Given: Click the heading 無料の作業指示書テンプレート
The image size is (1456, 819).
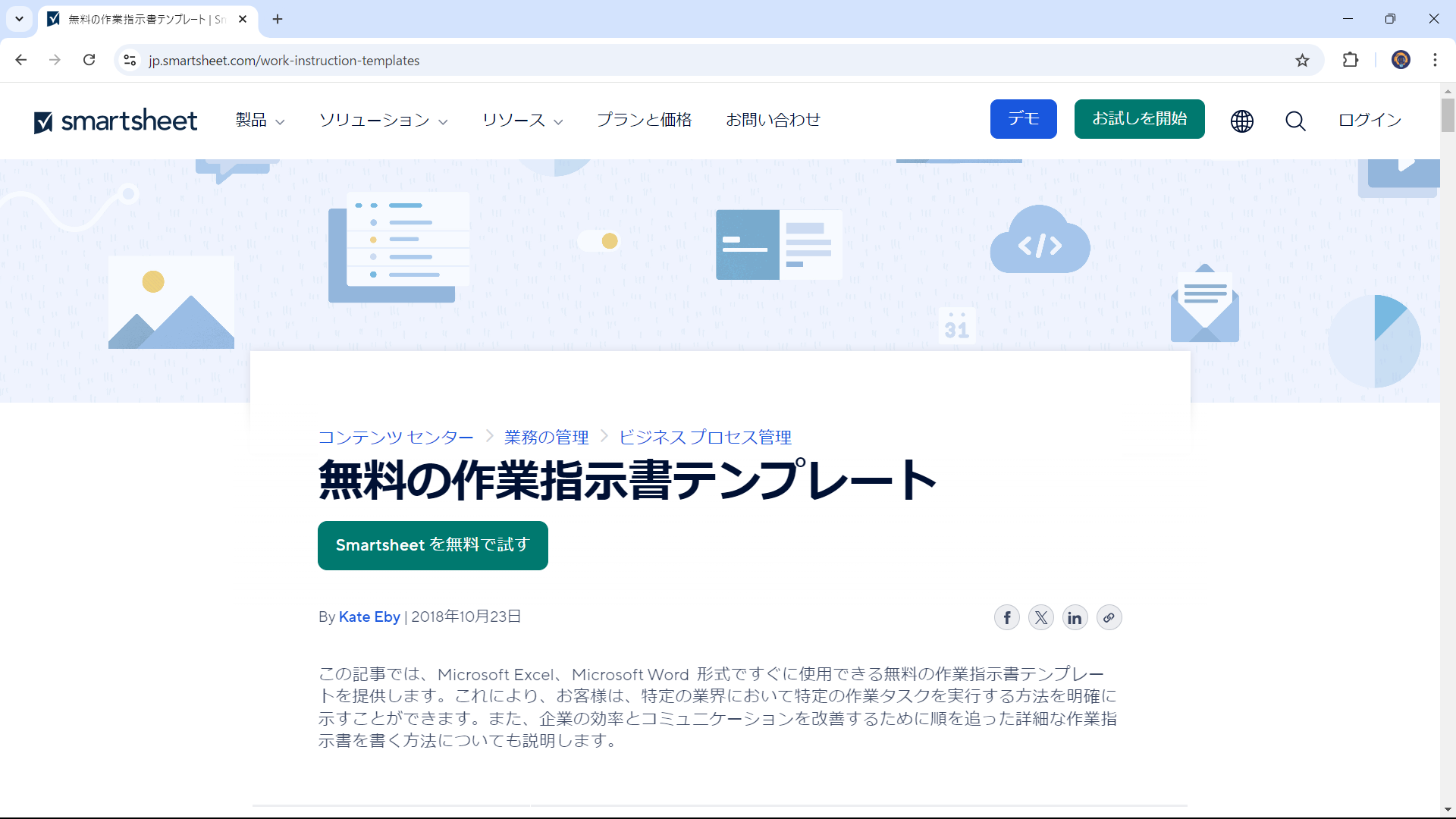Looking at the screenshot, I should 627,480.
